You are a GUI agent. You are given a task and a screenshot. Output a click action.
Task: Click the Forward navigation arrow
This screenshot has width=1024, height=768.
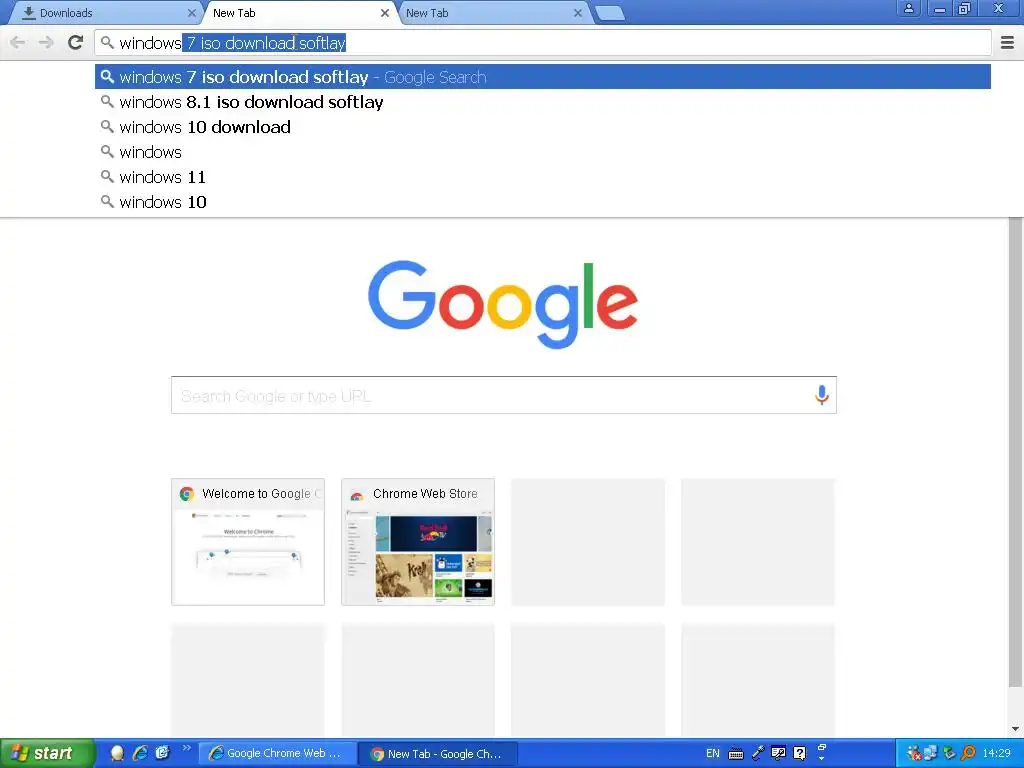(x=46, y=43)
